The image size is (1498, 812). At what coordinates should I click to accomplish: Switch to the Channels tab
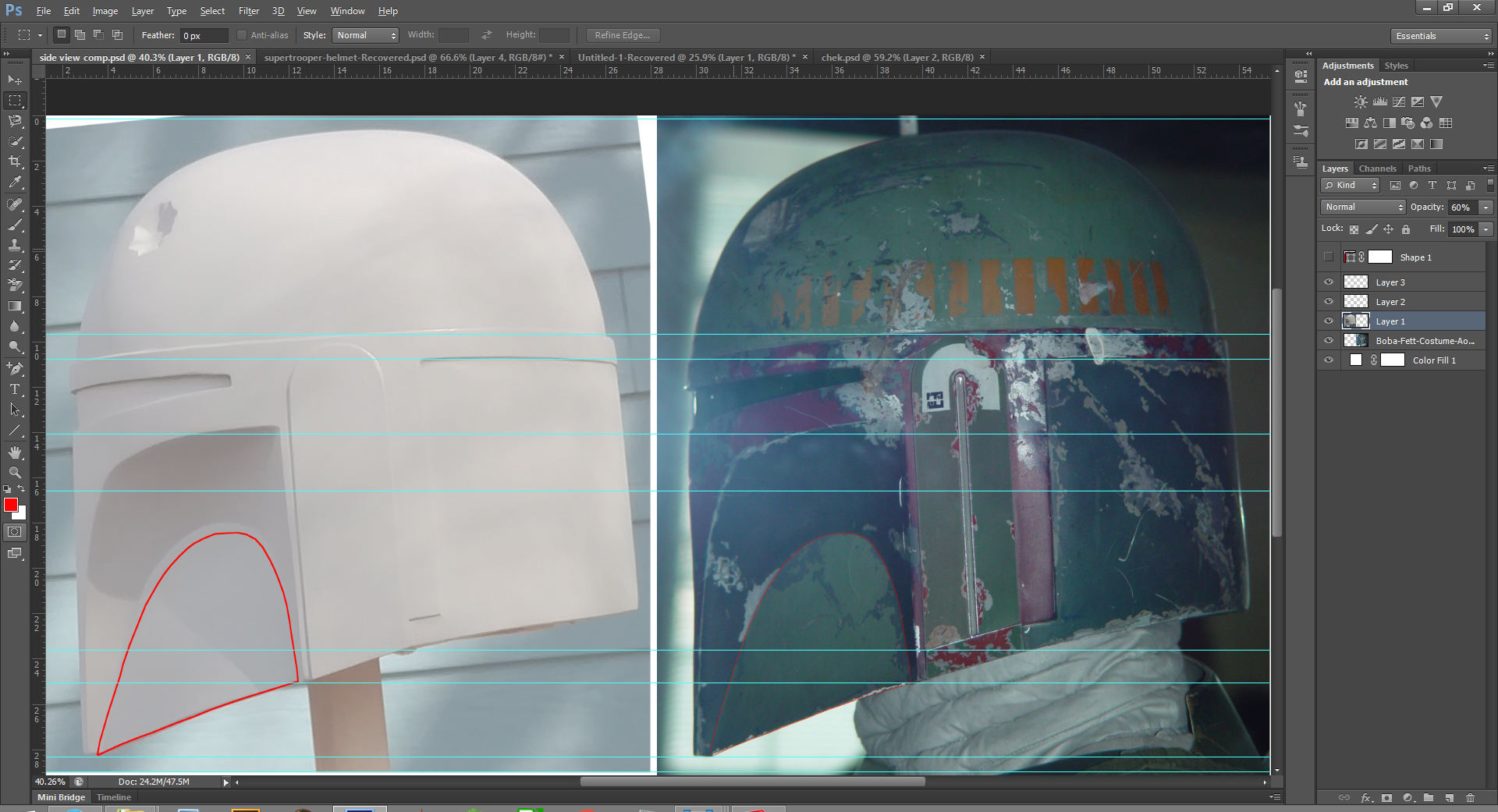coord(1377,168)
